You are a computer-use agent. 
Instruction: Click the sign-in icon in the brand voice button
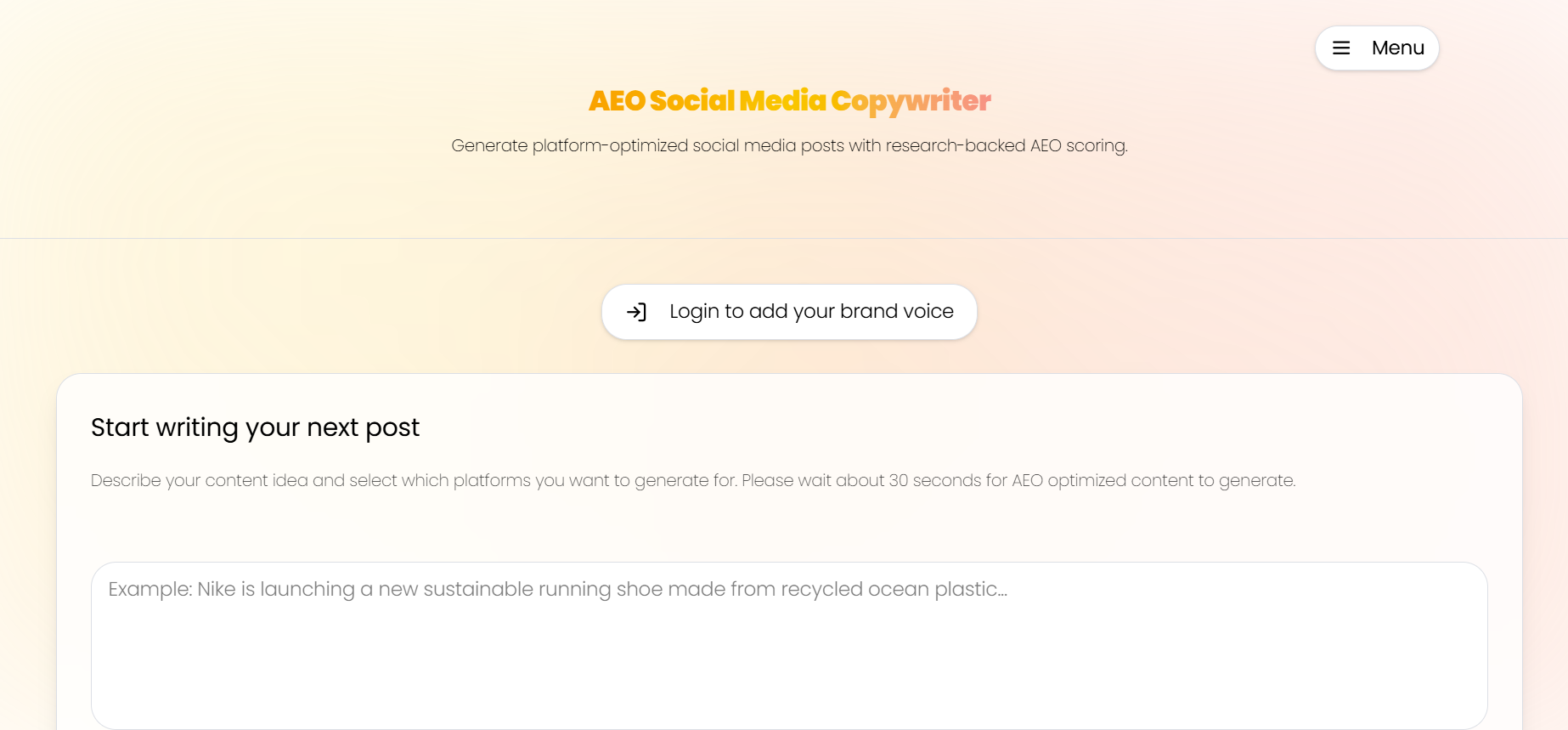[x=638, y=311]
